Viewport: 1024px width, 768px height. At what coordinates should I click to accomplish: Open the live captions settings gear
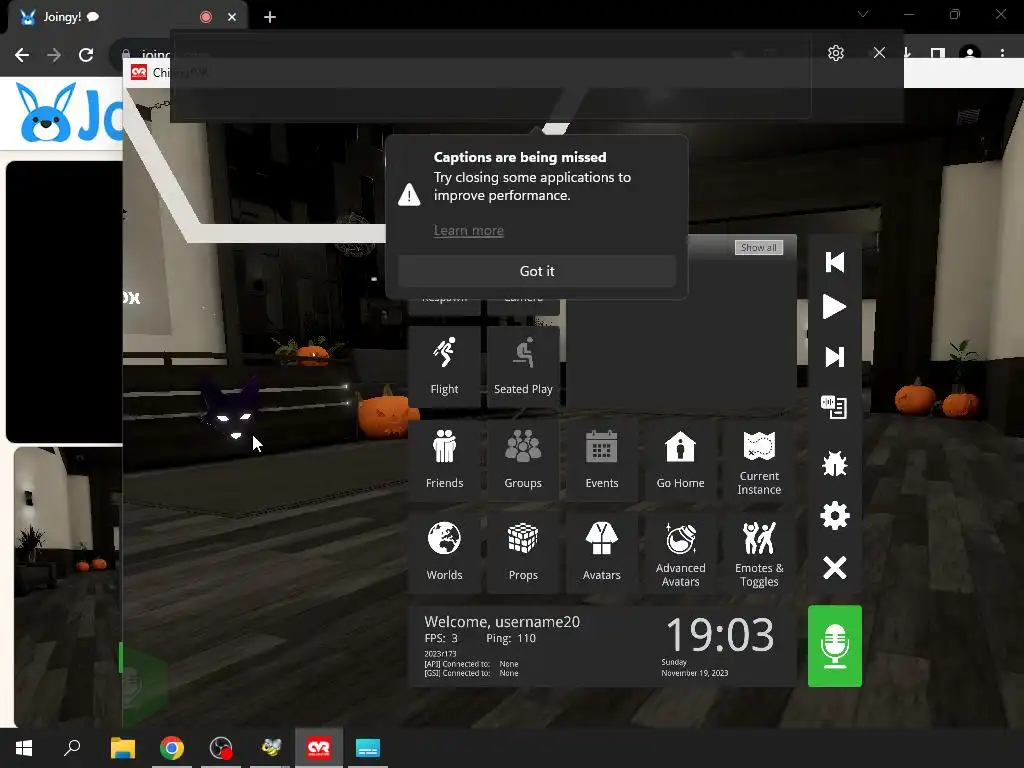coord(836,53)
